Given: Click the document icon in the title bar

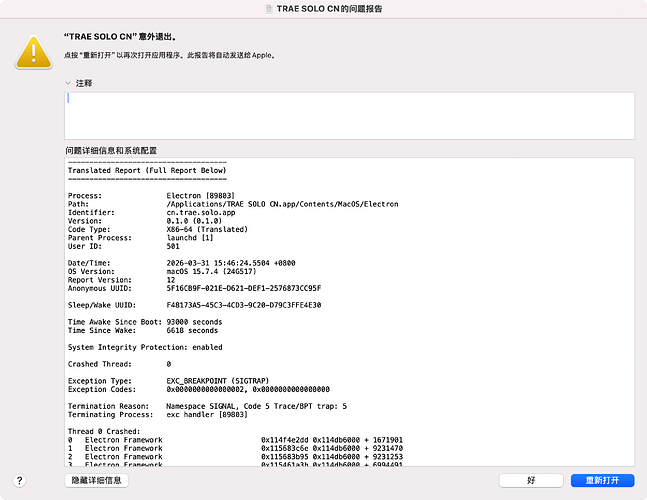Looking at the screenshot, I should pos(269,9).
